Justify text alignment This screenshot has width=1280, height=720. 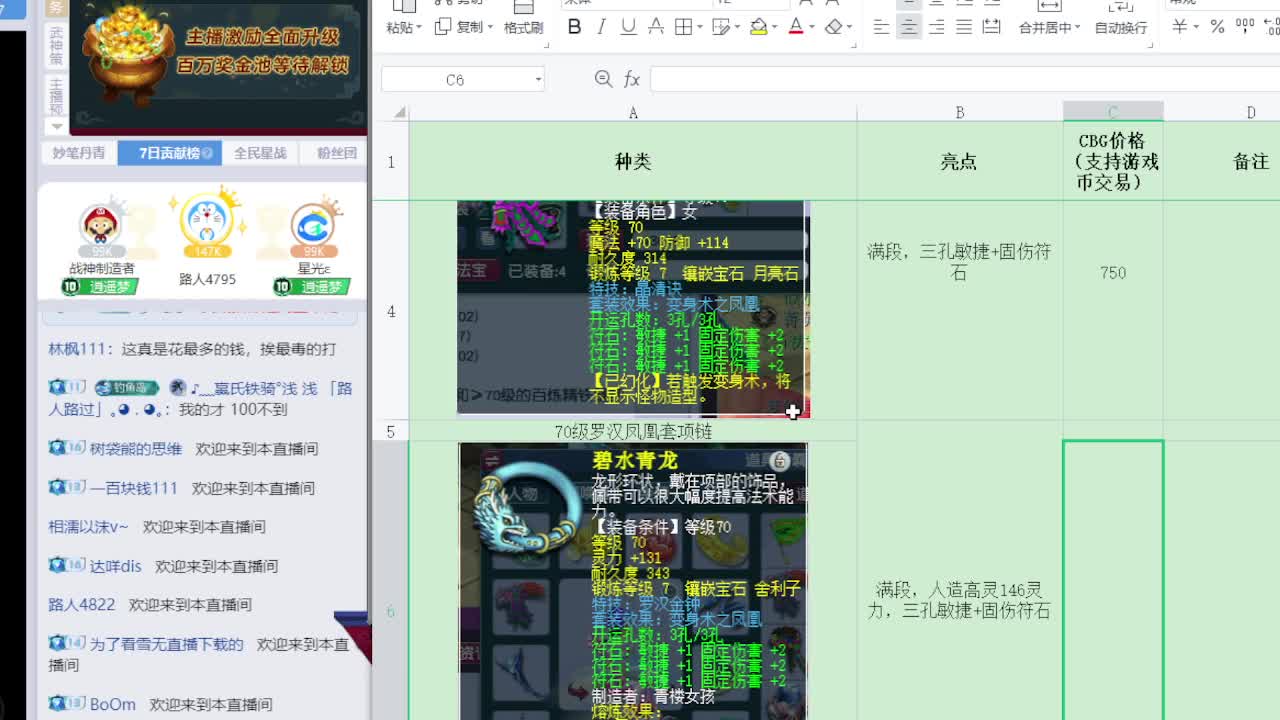[964, 27]
